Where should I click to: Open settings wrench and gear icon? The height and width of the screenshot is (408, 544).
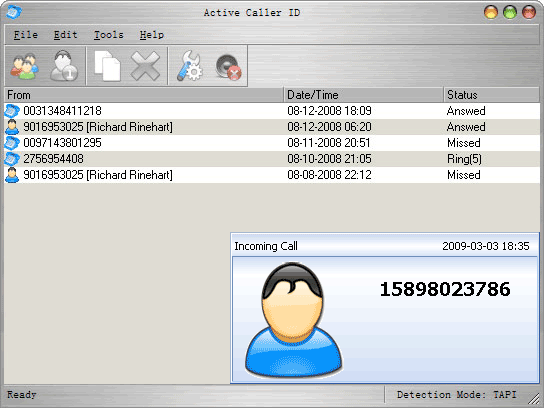[189, 66]
